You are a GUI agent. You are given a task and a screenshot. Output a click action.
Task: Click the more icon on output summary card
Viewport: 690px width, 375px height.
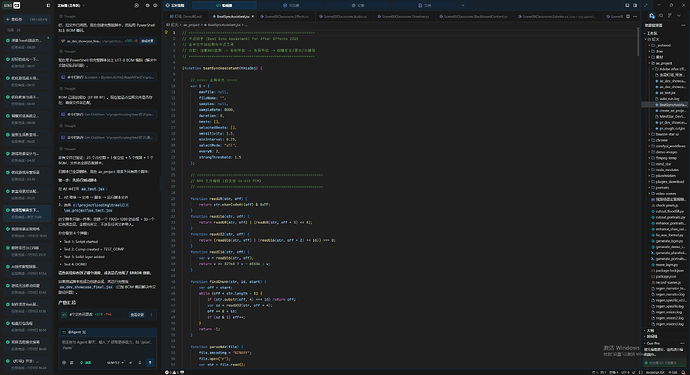151,314
